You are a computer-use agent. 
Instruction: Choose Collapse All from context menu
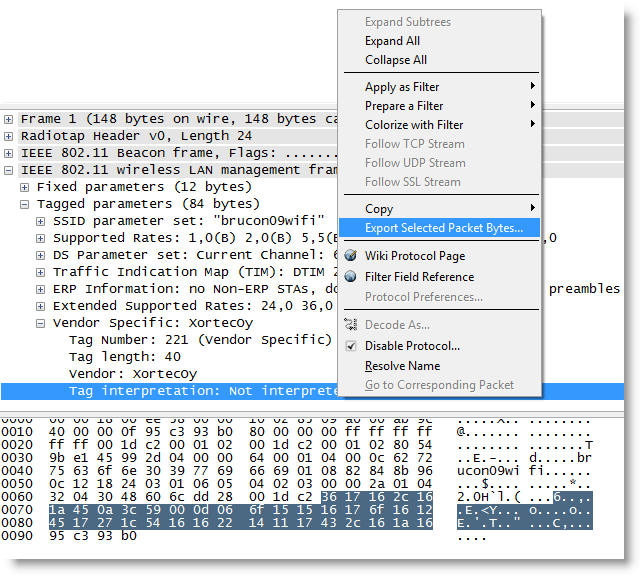pos(440,60)
